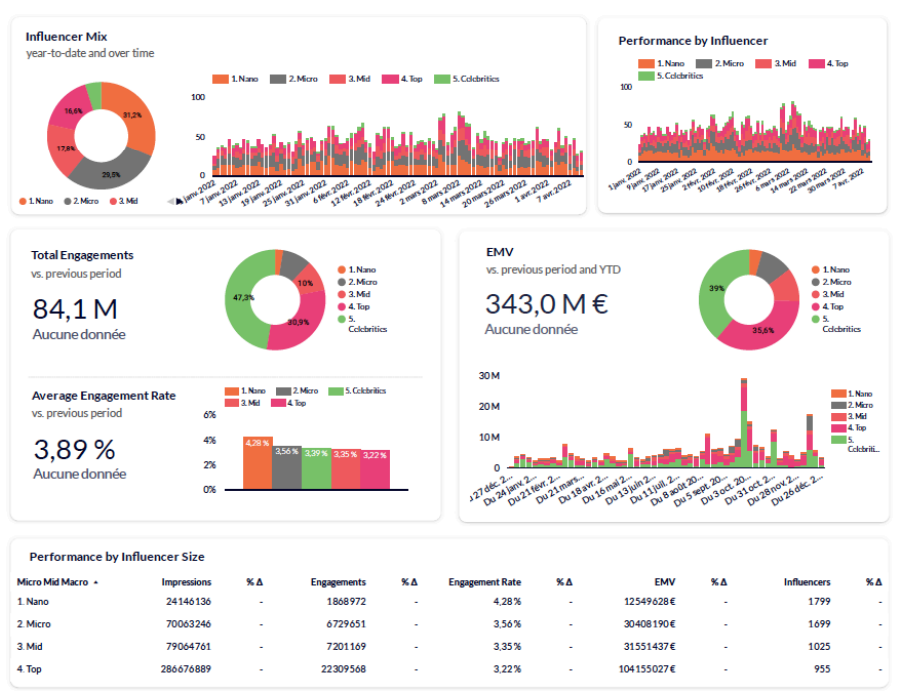
Task: Select the 4. Top row label in table
Action: click(30, 669)
